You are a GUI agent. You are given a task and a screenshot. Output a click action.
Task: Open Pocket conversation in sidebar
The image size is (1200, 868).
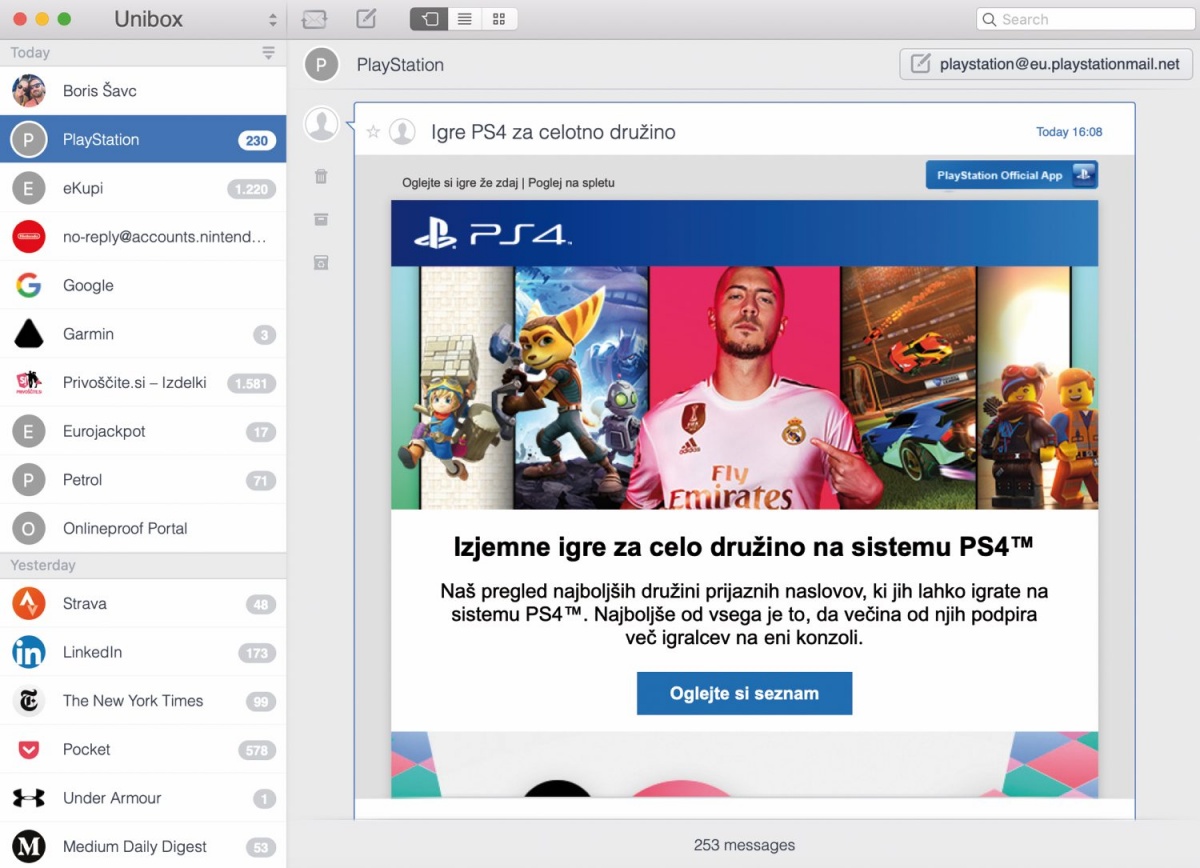pyautogui.click(x=143, y=749)
